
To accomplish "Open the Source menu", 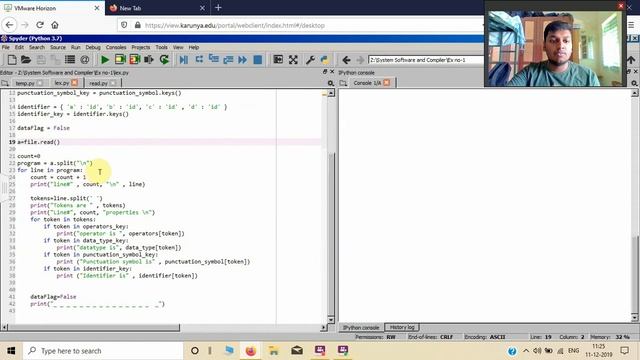I will [x=58, y=47].
